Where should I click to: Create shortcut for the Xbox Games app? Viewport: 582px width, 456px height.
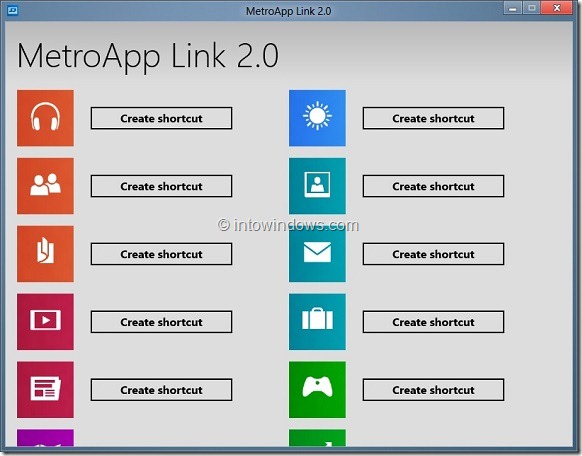click(x=434, y=390)
